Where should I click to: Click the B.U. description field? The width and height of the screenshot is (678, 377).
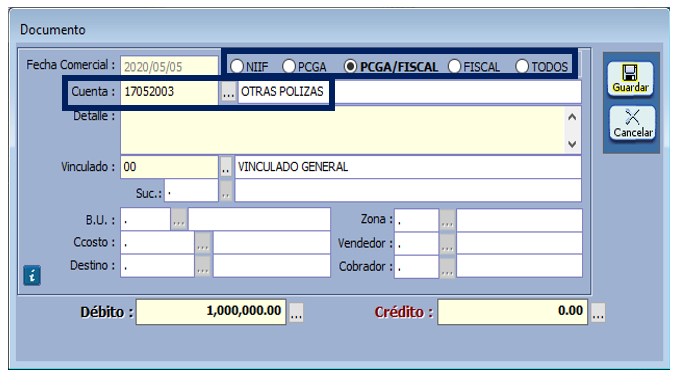coord(259,220)
